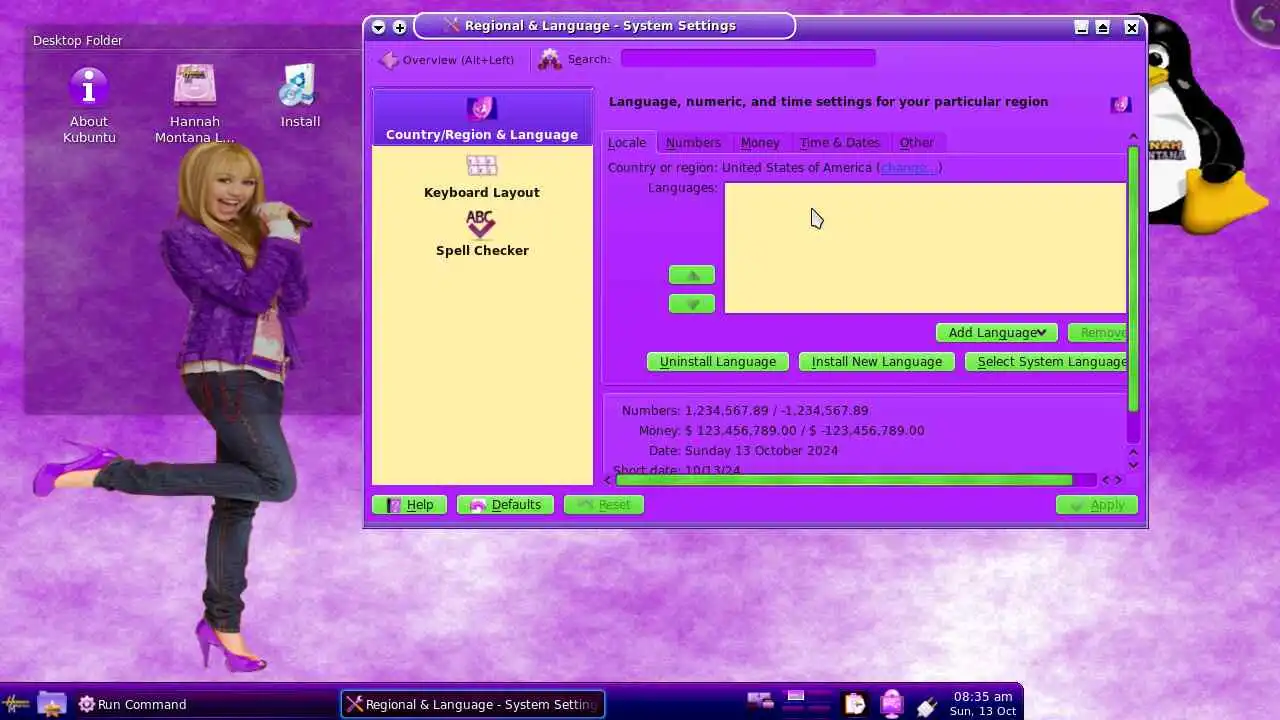Click the Reset button

click(603, 505)
